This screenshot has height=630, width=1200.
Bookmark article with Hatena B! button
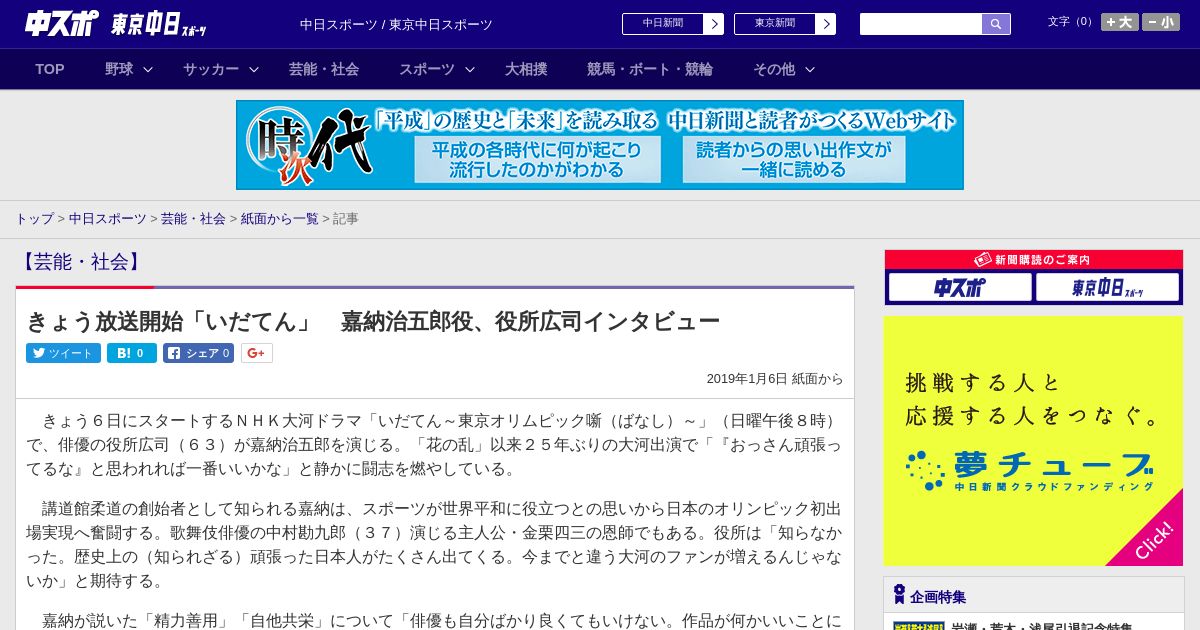[x=132, y=353]
